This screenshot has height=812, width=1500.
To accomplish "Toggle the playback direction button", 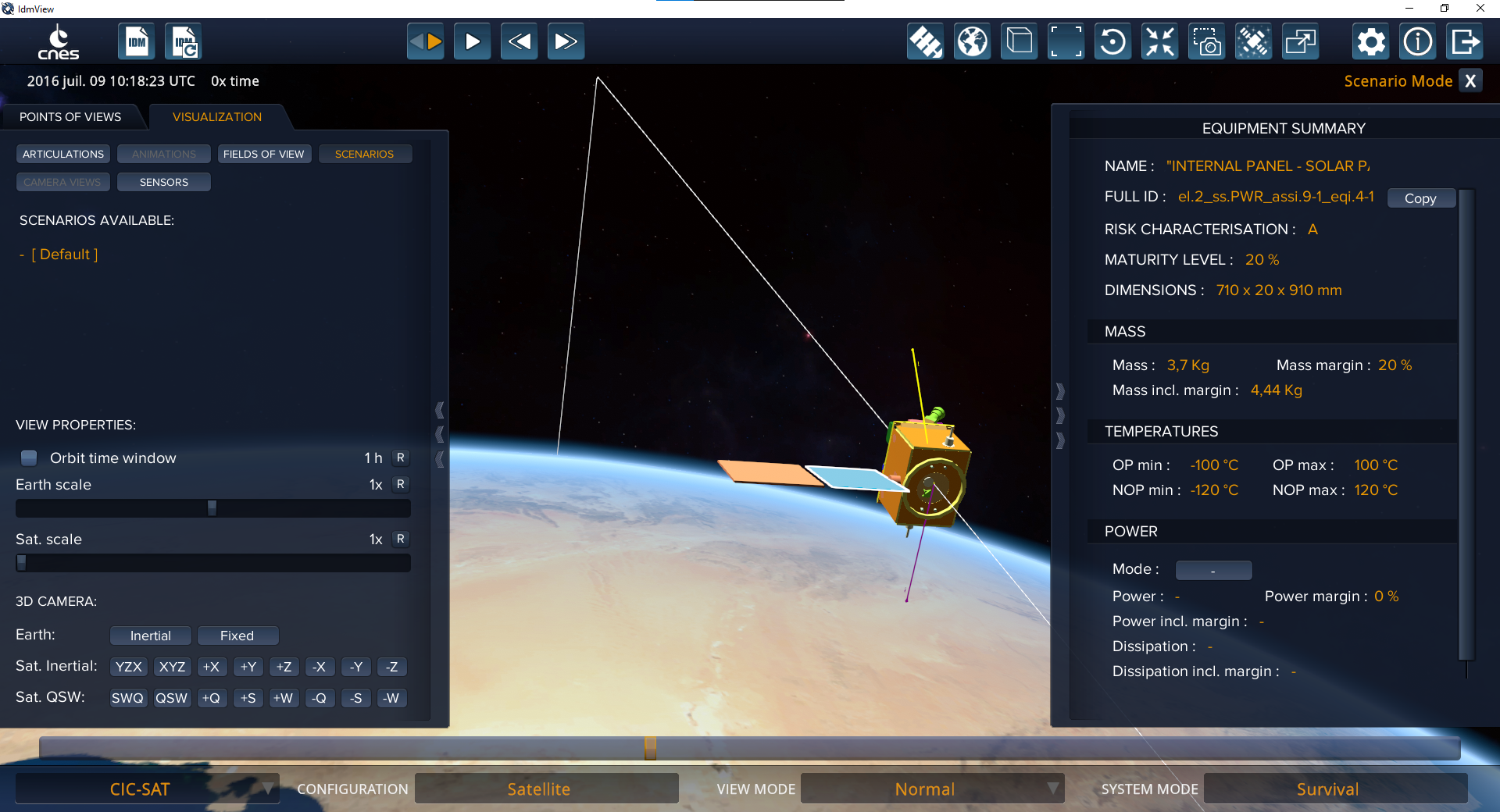I will (426, 41).
